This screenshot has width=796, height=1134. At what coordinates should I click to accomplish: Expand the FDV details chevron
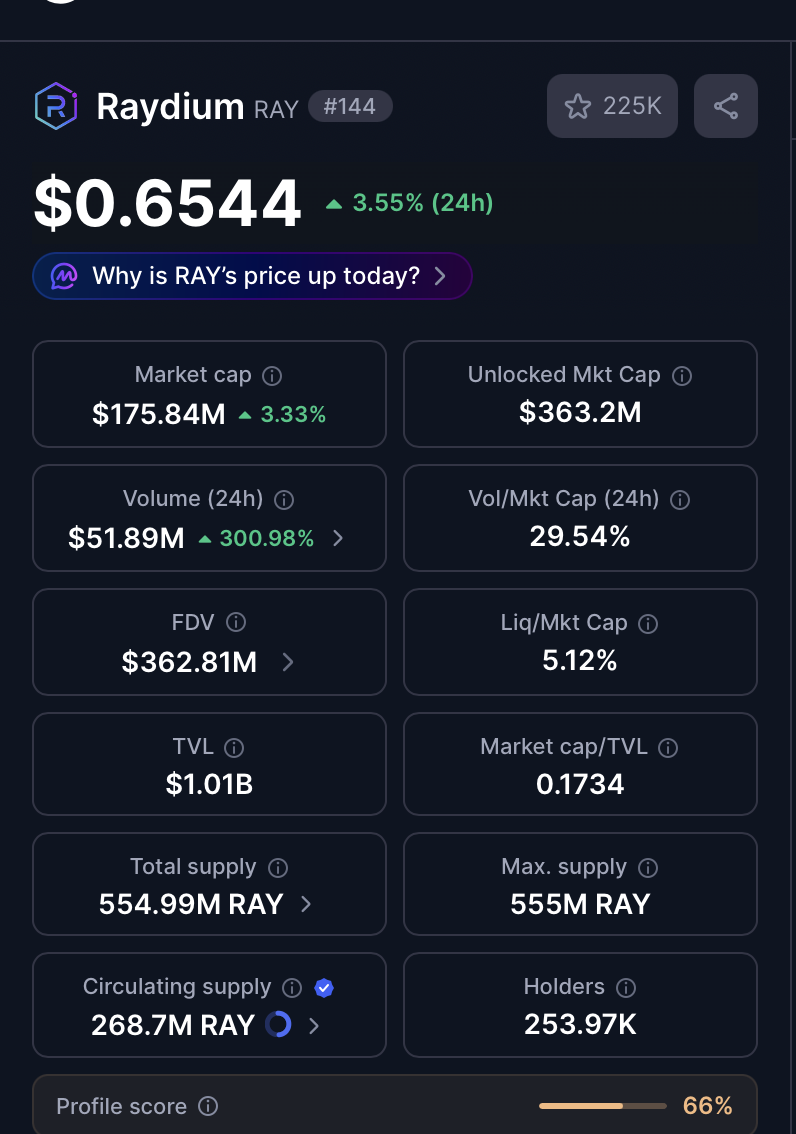[287, 662]
